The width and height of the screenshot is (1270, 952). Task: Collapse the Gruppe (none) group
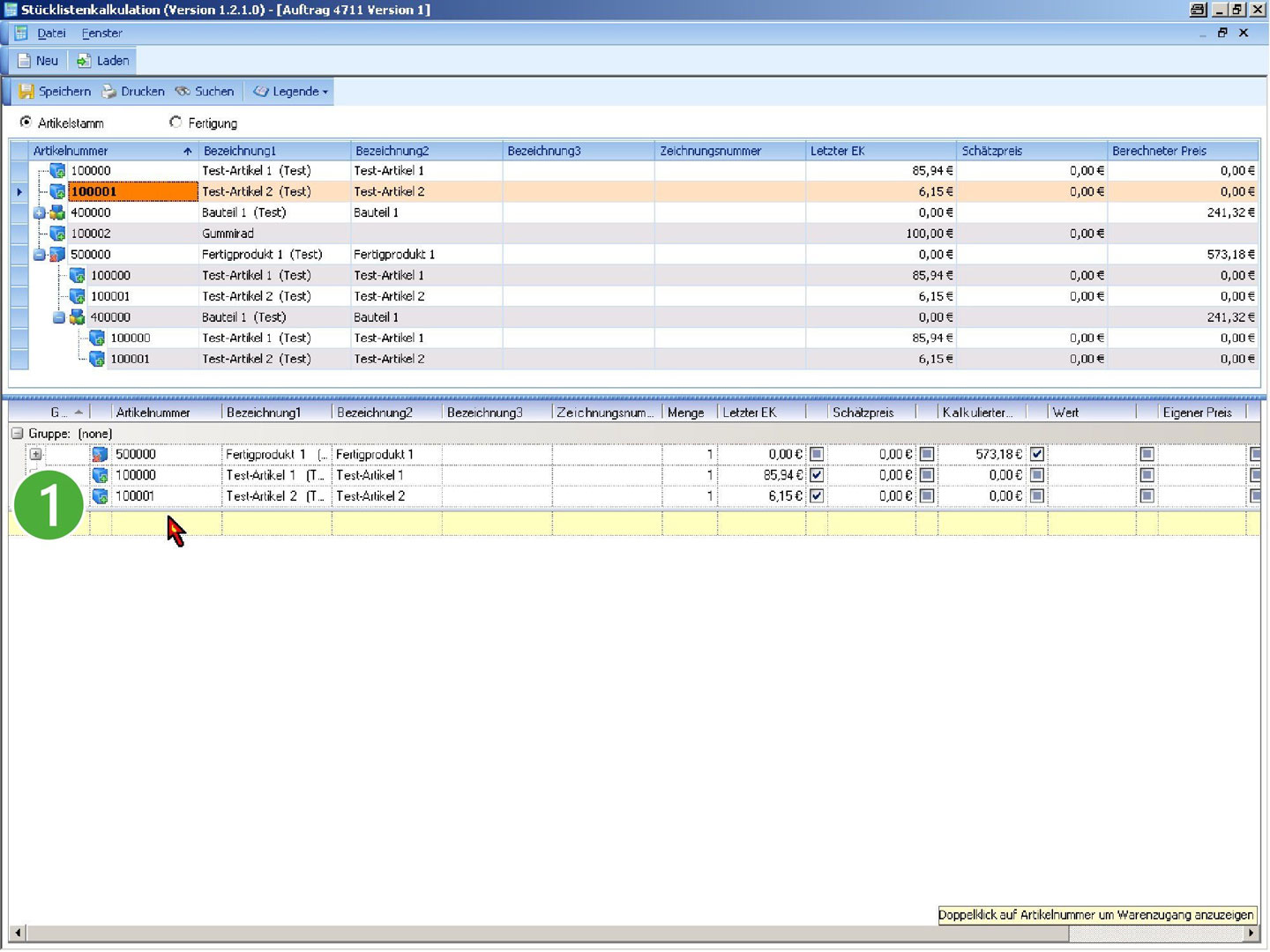pos(17,434)
